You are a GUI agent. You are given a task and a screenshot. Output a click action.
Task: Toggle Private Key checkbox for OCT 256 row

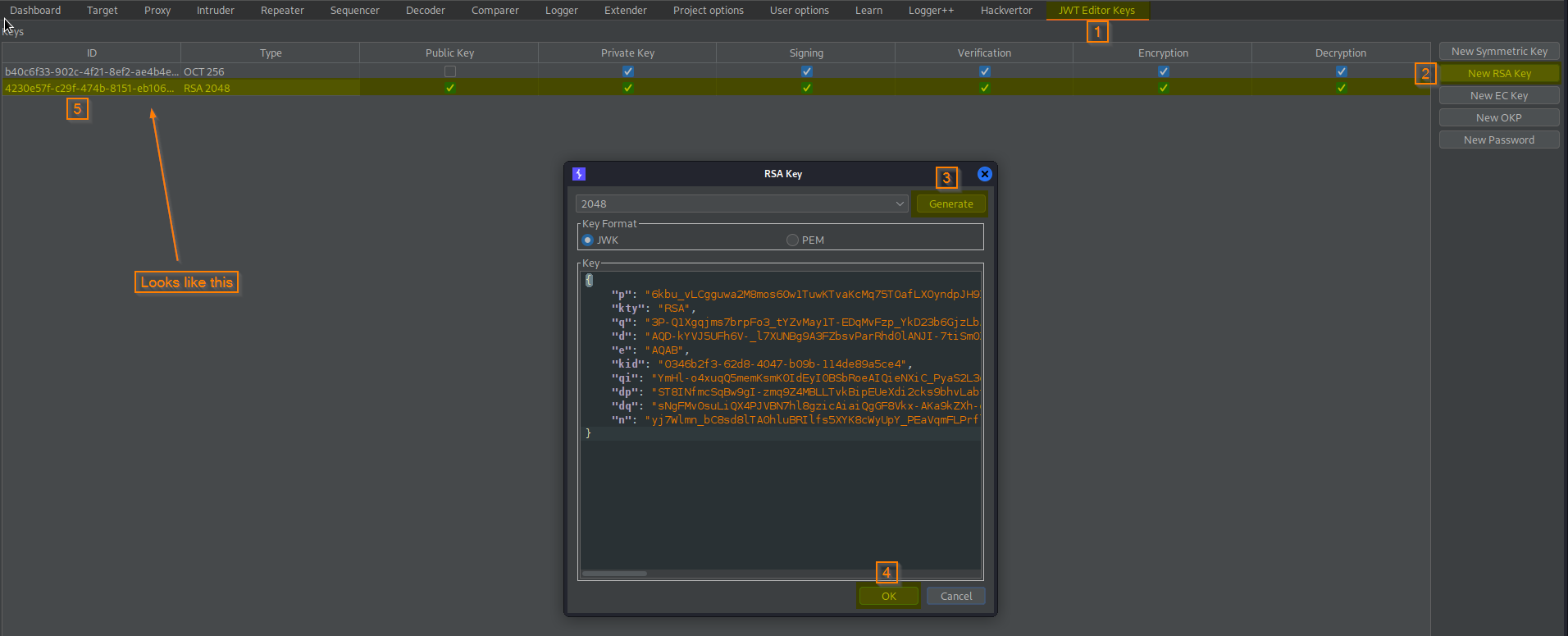(628, 71)
